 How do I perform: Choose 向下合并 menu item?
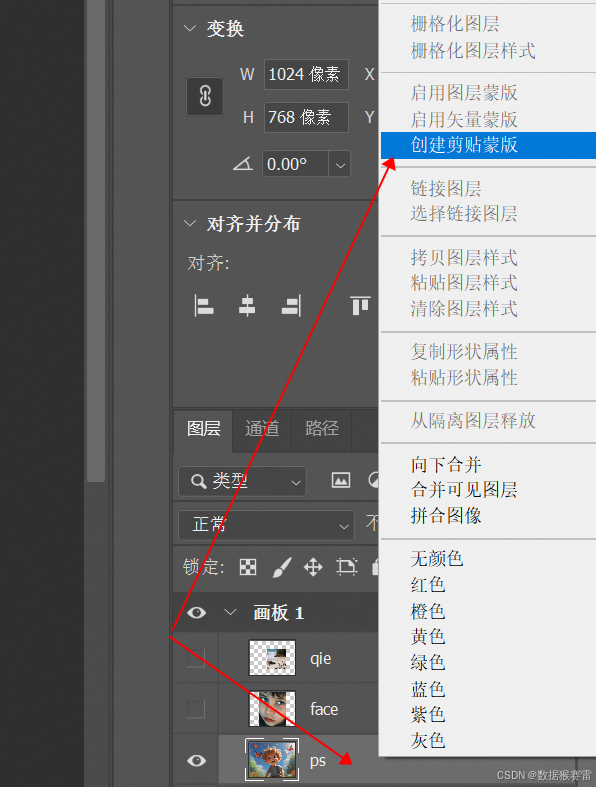pyautogui.click(x=446, y=465)
